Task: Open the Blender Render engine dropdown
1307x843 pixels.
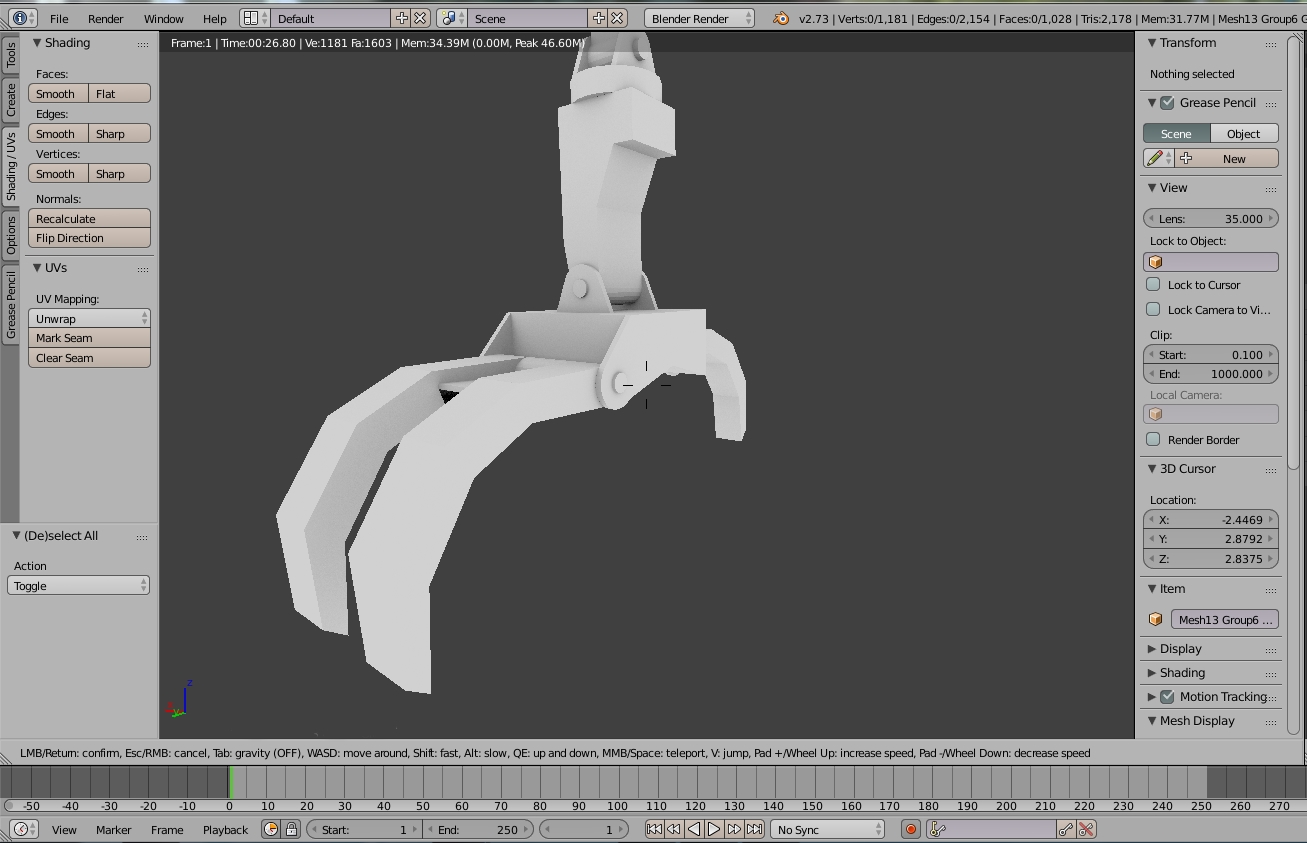Action: [x=700, y=18]
